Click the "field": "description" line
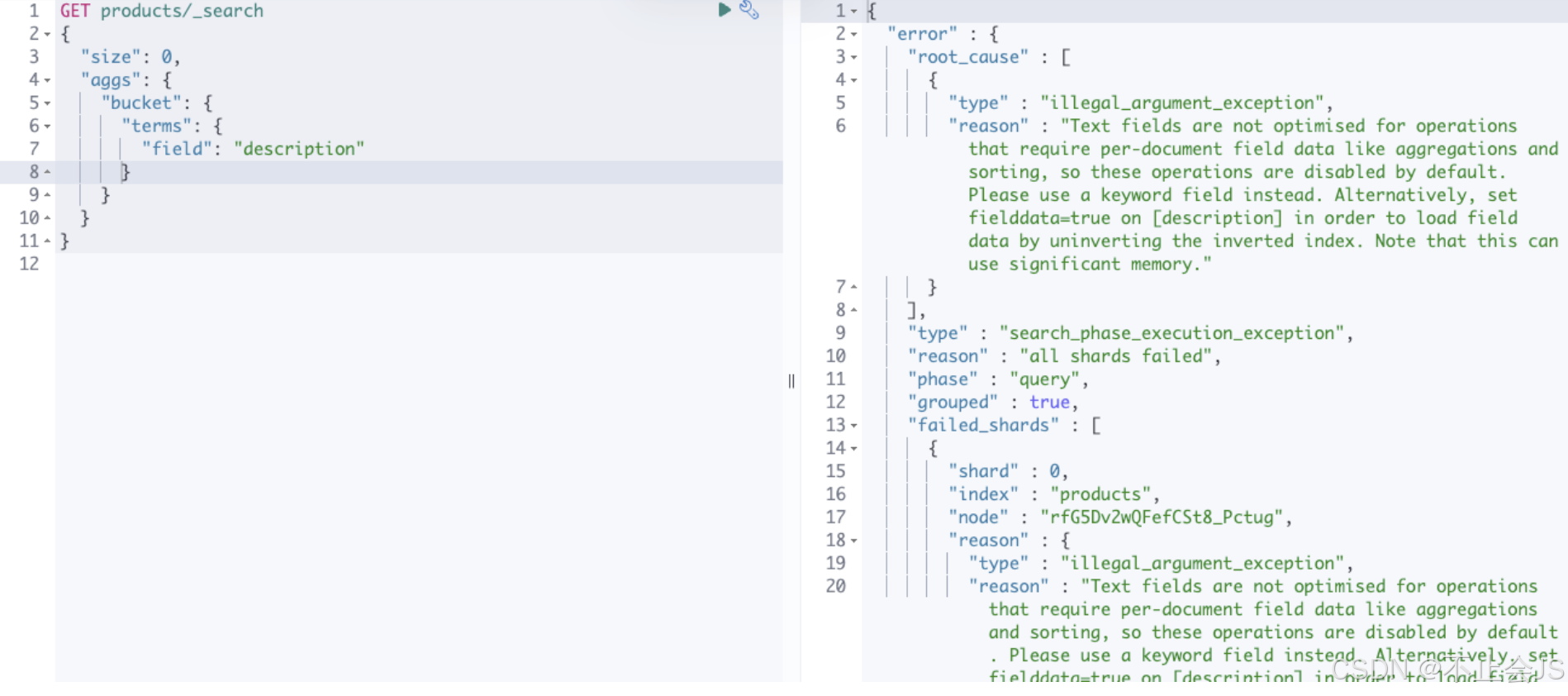Image resolution: width=1568 pixels, height=696 pixels. click(253, 149)
